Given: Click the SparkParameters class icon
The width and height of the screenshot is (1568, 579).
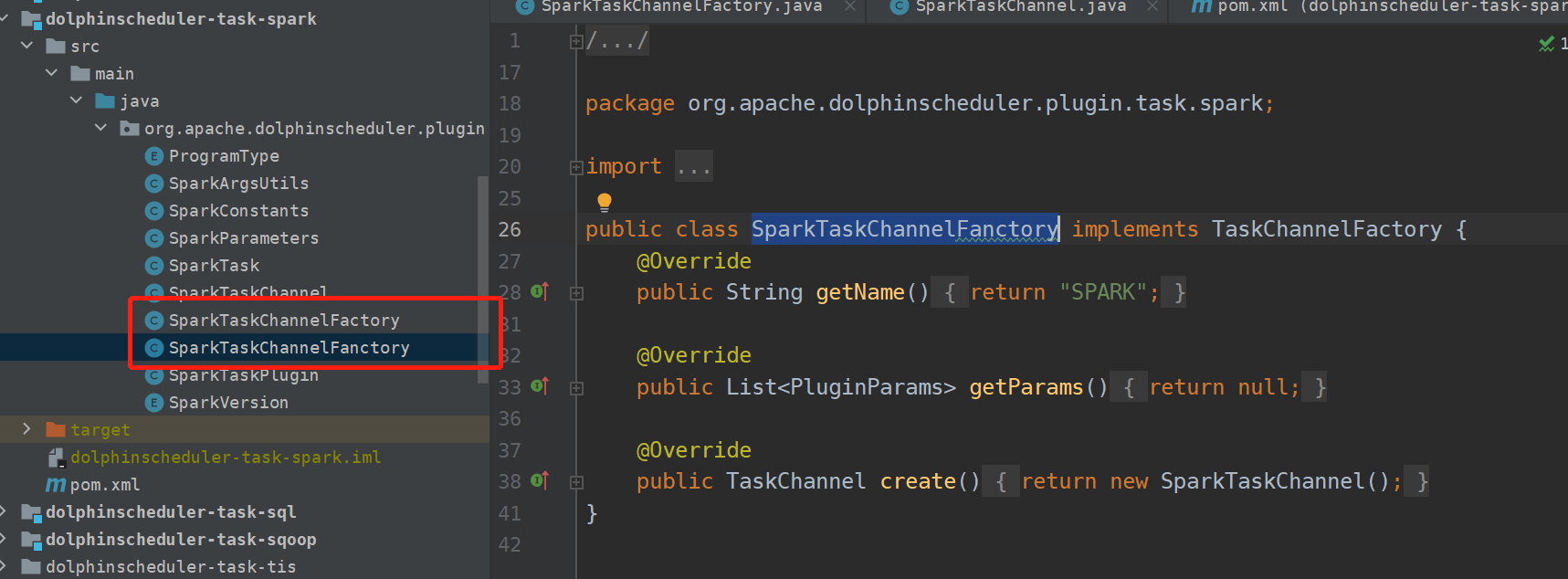Looking at the screenshot, I should click(x=154, y=238).
